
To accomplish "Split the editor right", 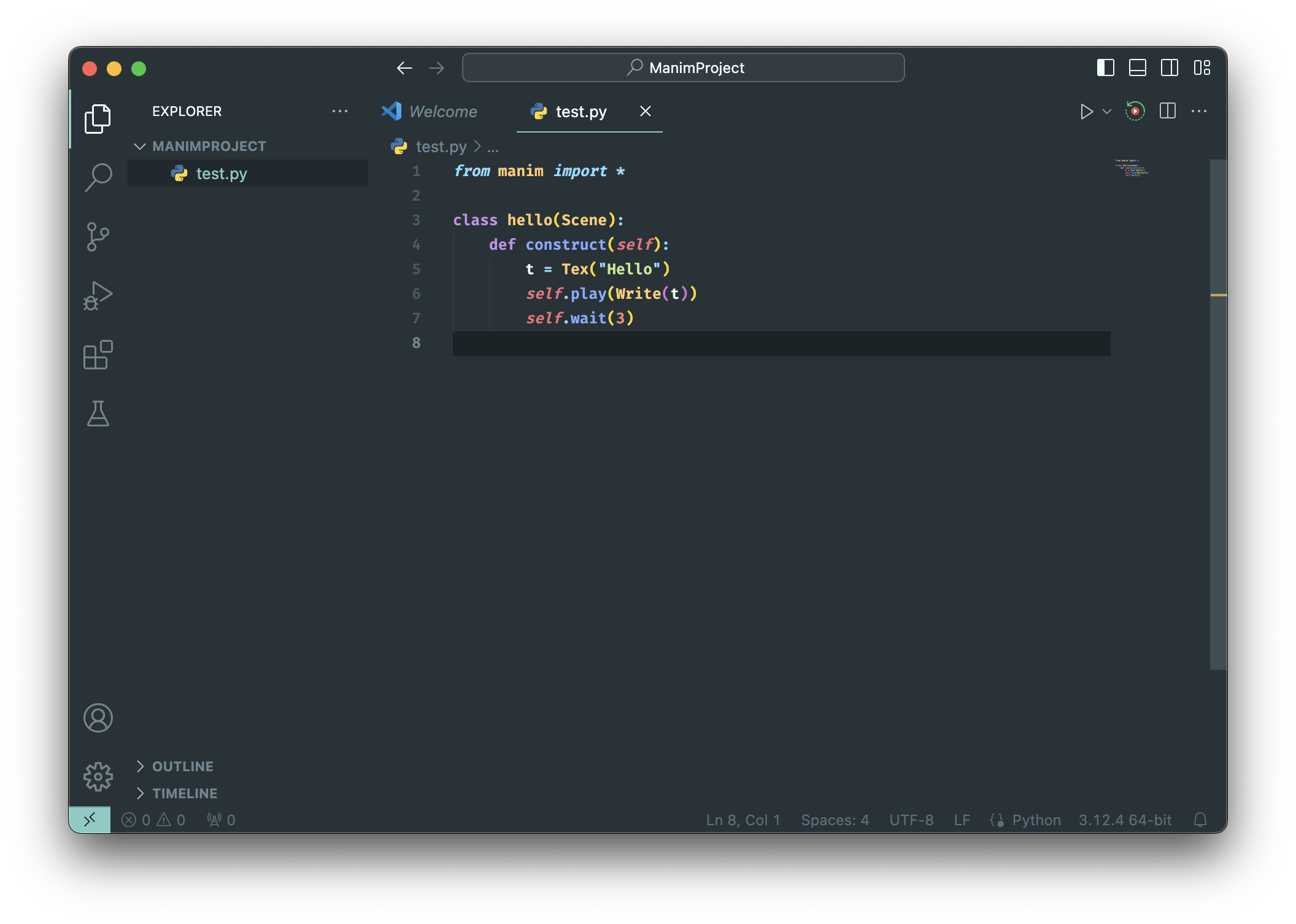I will pyautogui.click(x=1167, y=111).
